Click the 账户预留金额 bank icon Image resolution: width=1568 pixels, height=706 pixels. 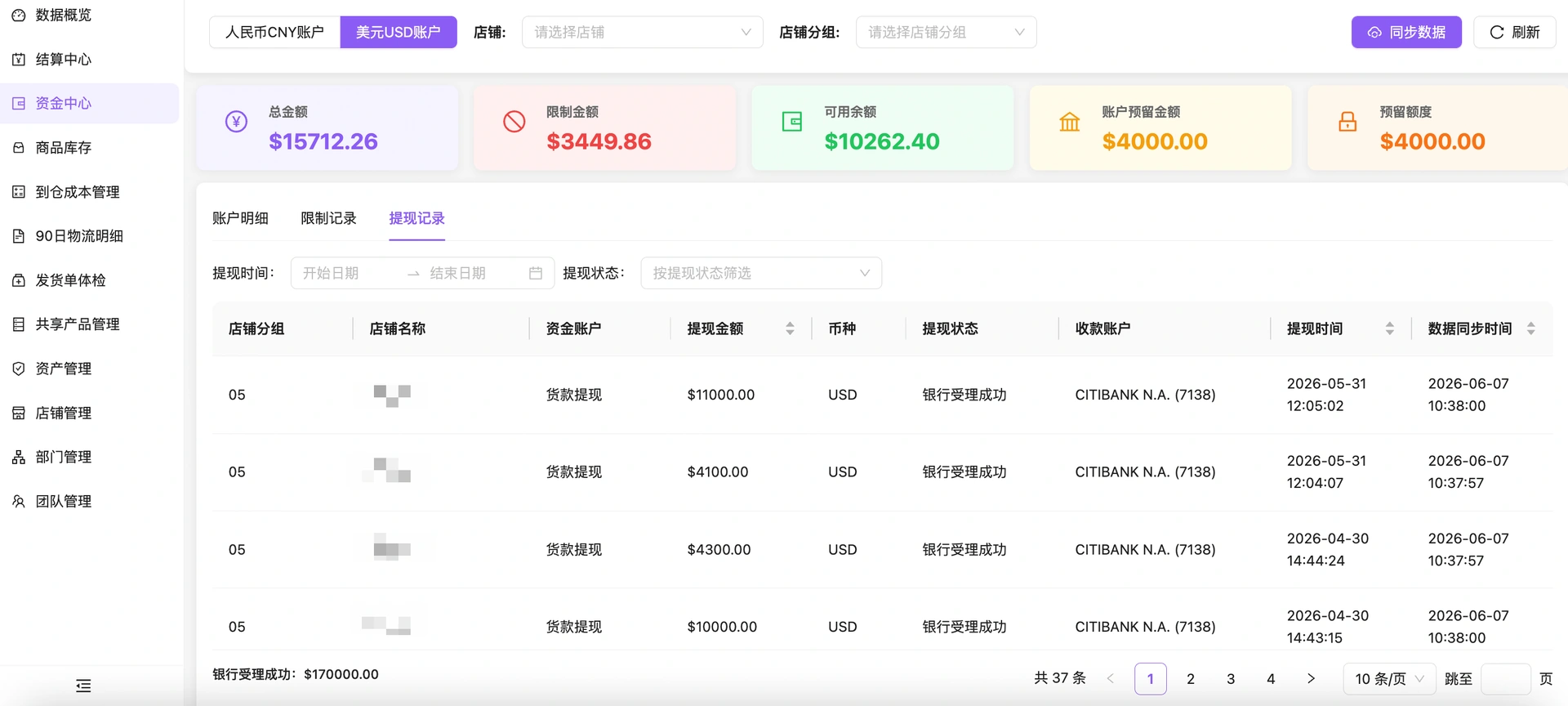(x=1070, y=123)
